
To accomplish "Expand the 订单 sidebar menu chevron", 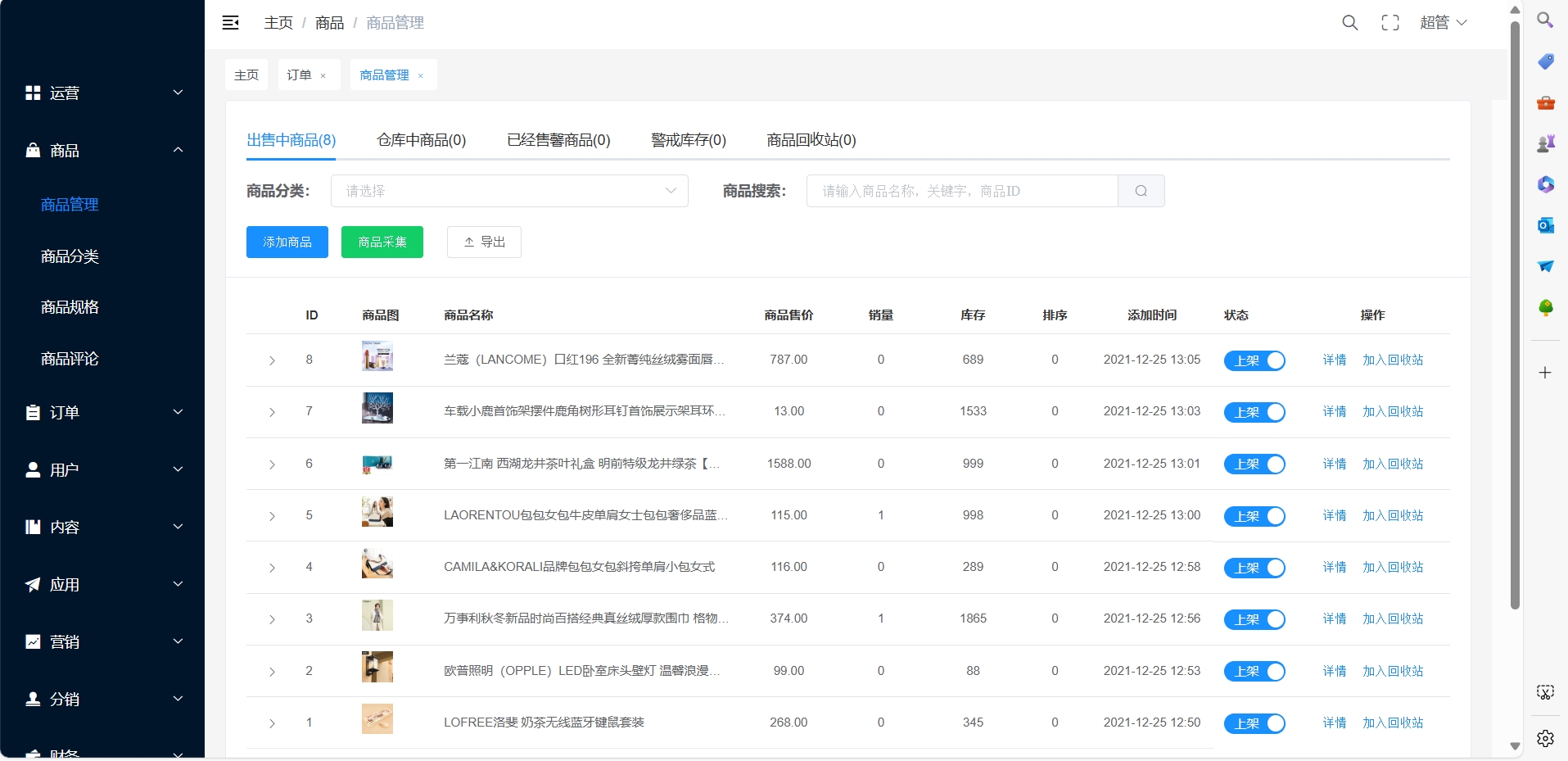I will [x=178, y=412].
